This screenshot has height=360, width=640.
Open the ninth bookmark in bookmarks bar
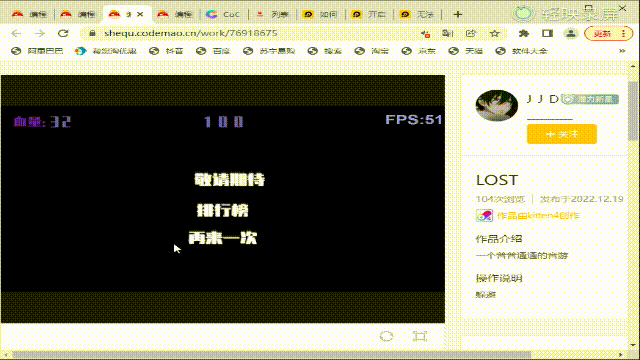click(x=466, y=51)
